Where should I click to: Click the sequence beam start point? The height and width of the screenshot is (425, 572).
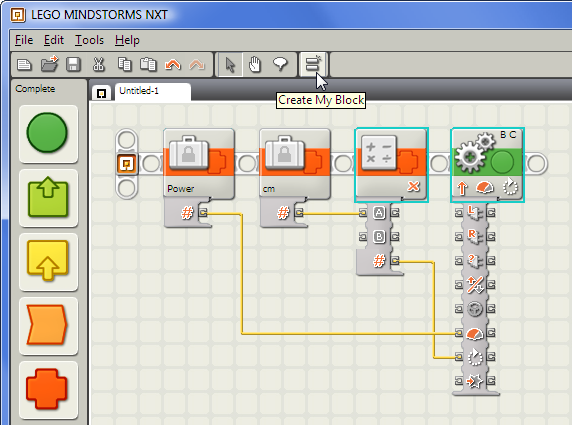(126, 163)
